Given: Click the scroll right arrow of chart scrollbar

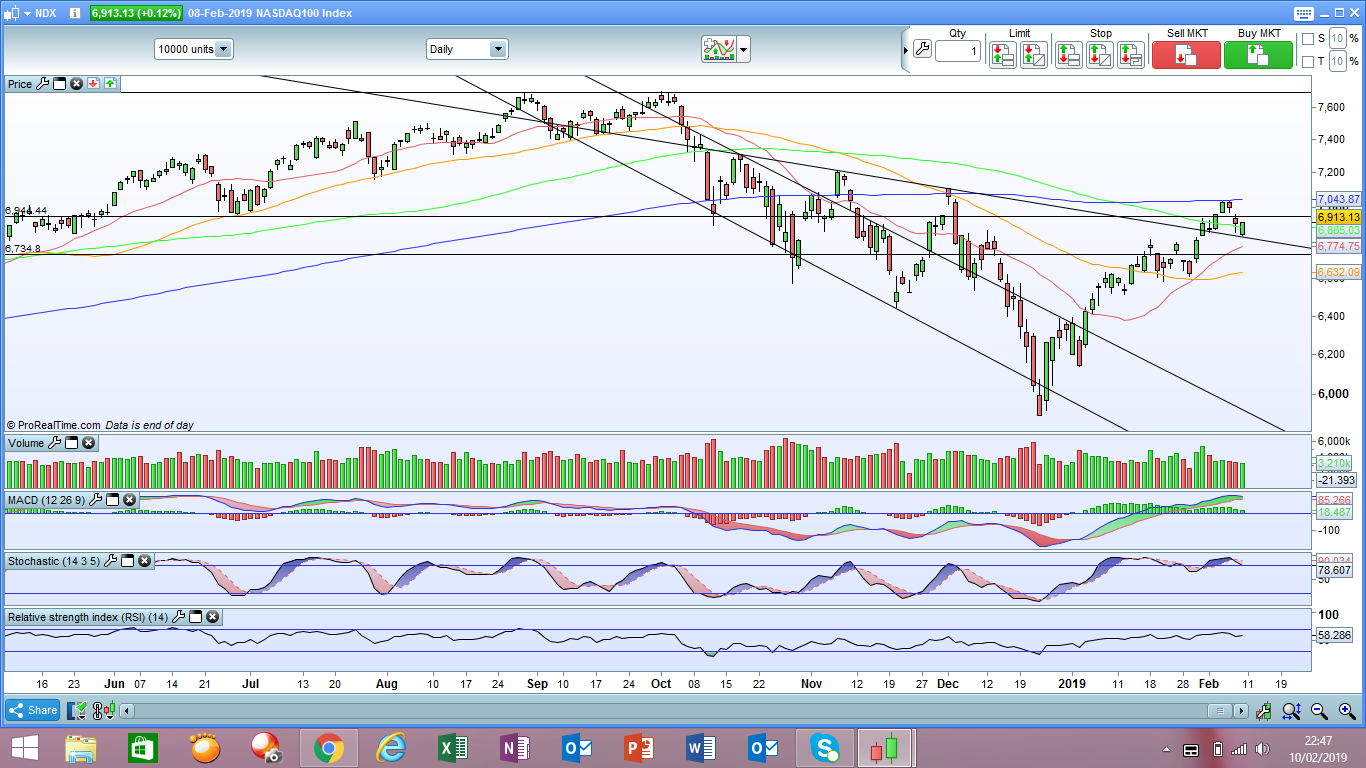Looking at the screenshot, I should coord(1241,711).
